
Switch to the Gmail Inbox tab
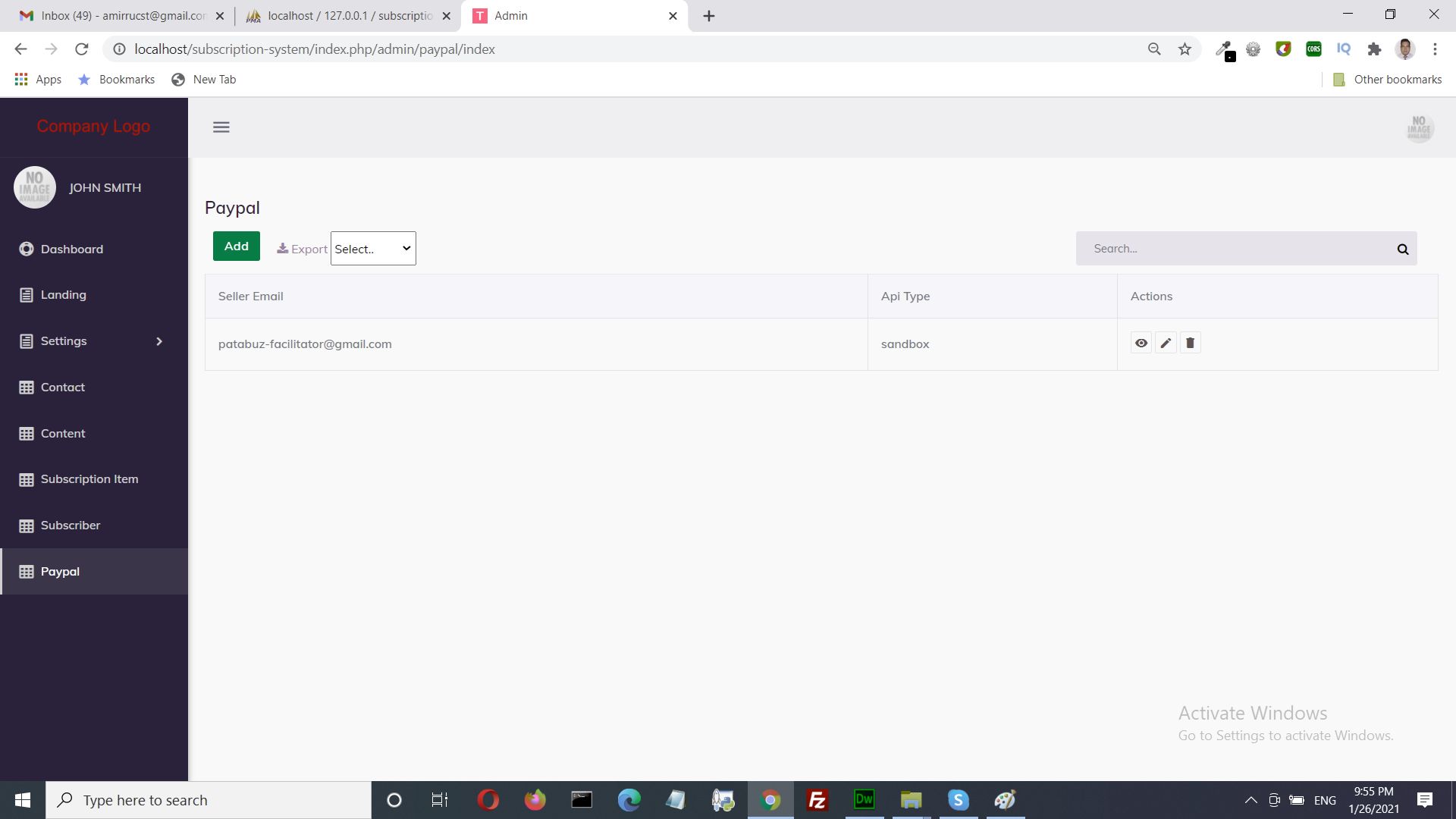point(121,16)
